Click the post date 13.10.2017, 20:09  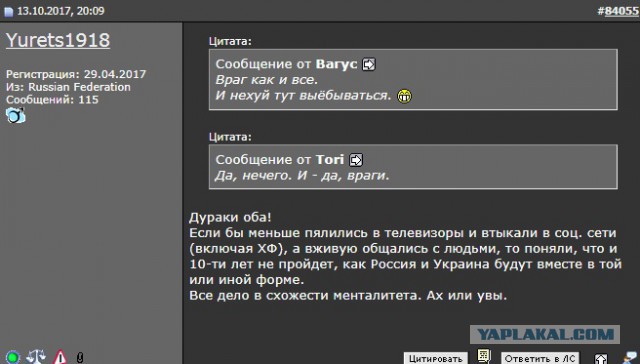(x=61, y=11)
